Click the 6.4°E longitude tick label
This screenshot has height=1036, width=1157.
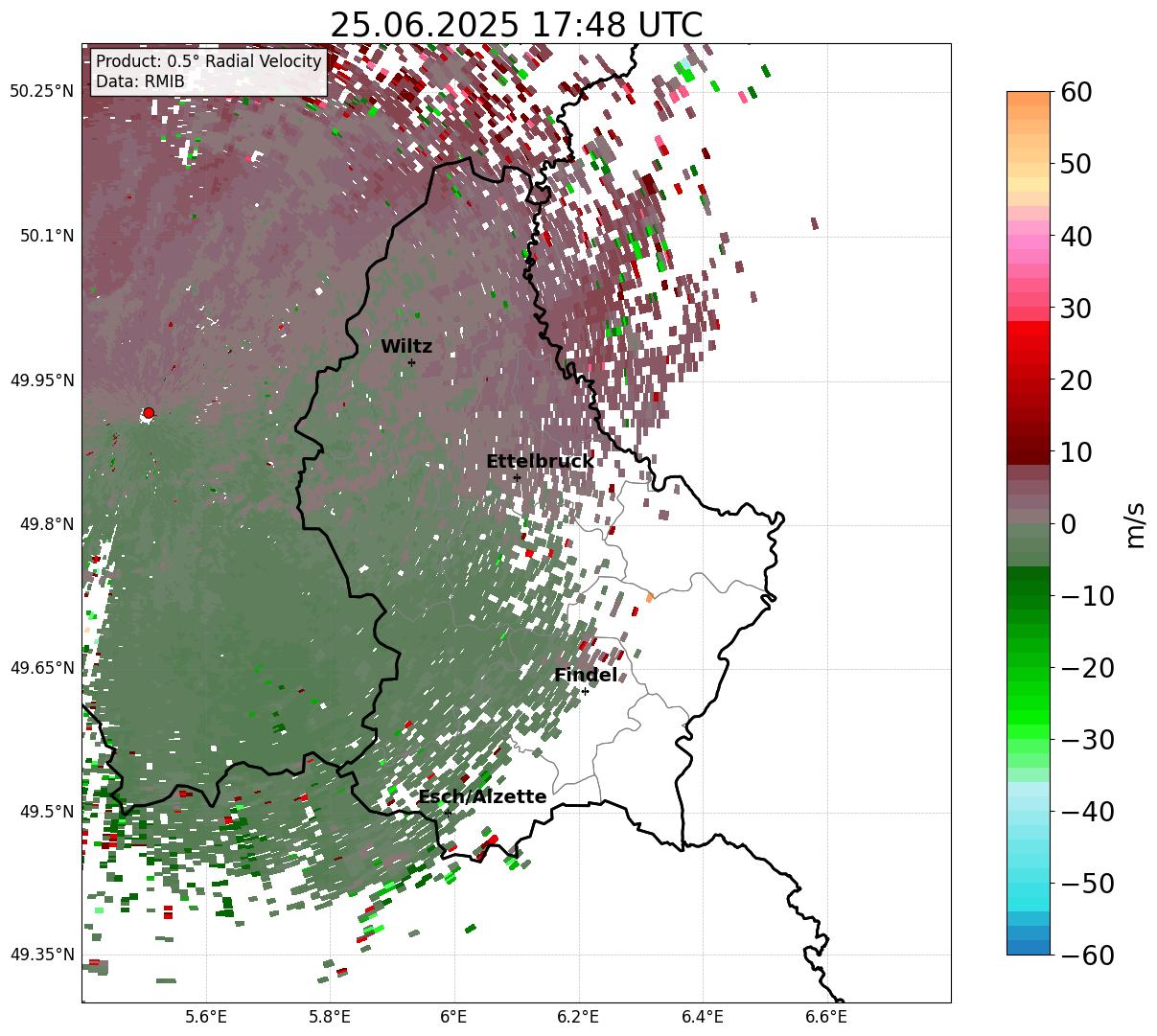pyautogui.click(x=703, y=1018)
